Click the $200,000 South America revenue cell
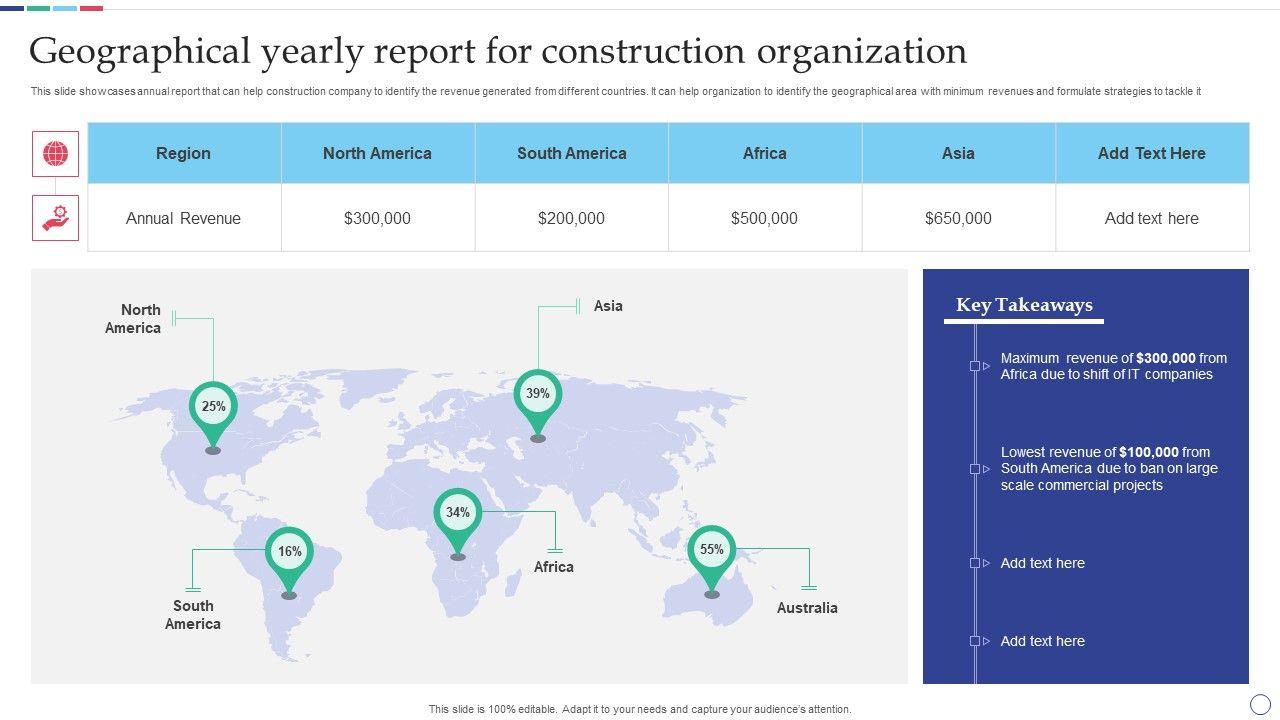 [571, 218]
